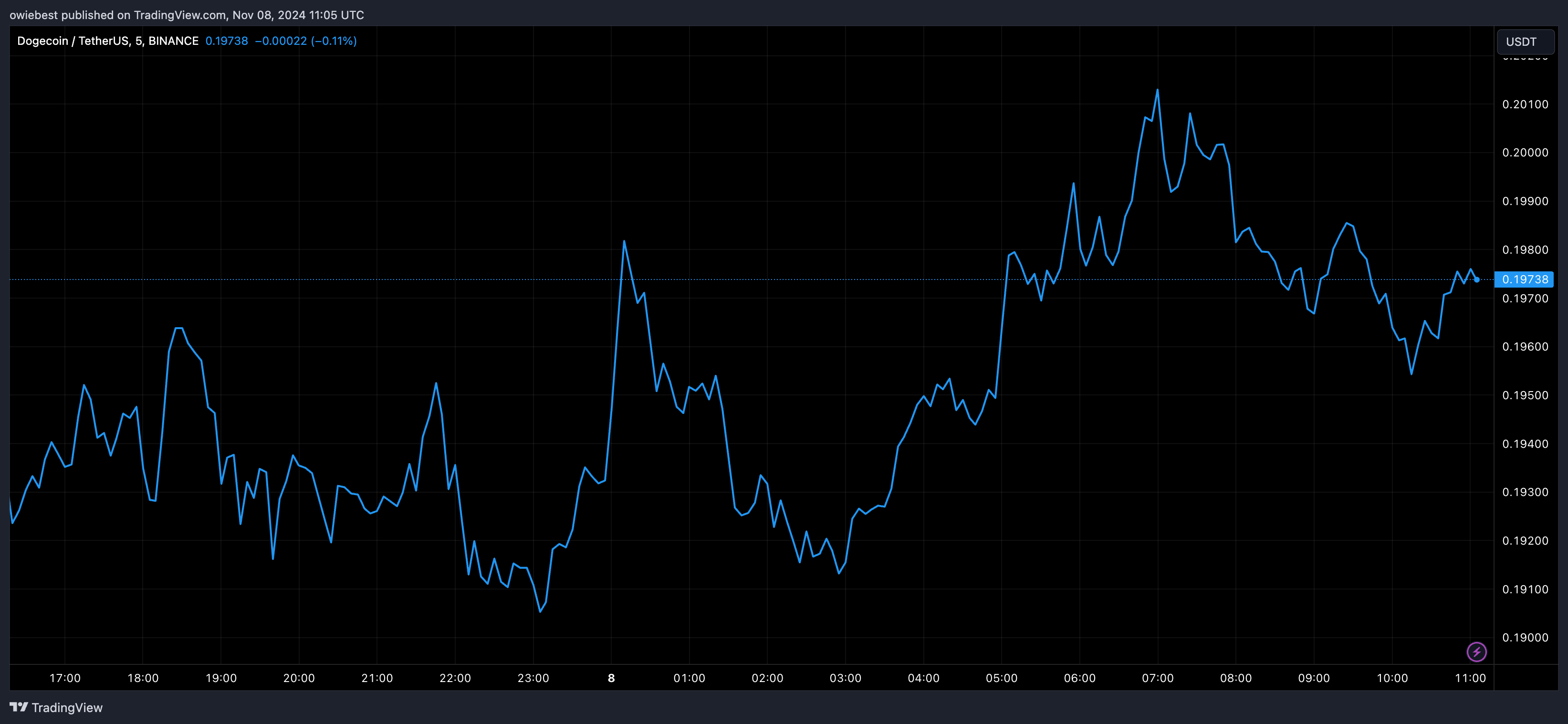Click the 01:00 time axis label

[x=689, y=678]
